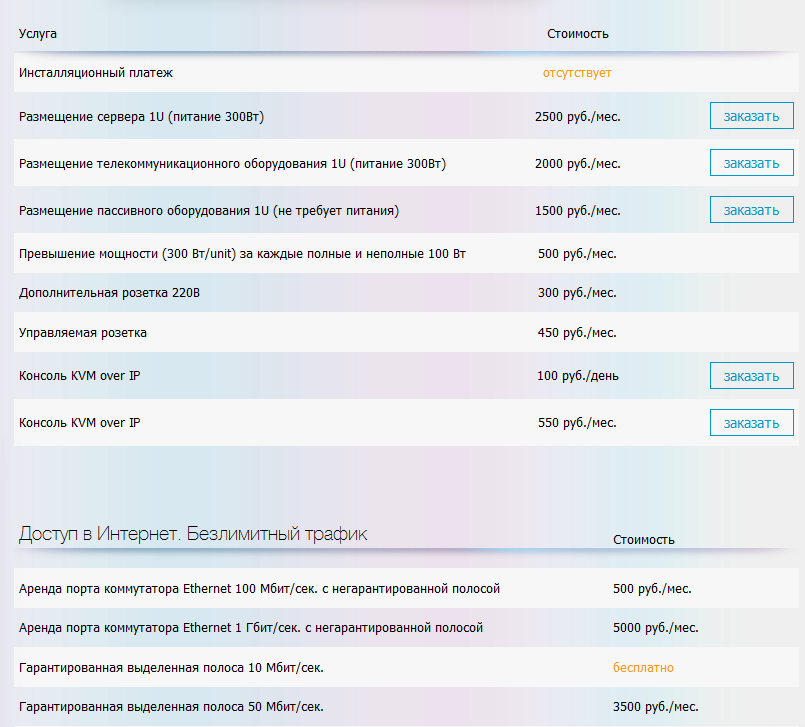Click the '450 руб./мес.' price
The height and width of the screenshot is (727, 805).
(577, 333)
